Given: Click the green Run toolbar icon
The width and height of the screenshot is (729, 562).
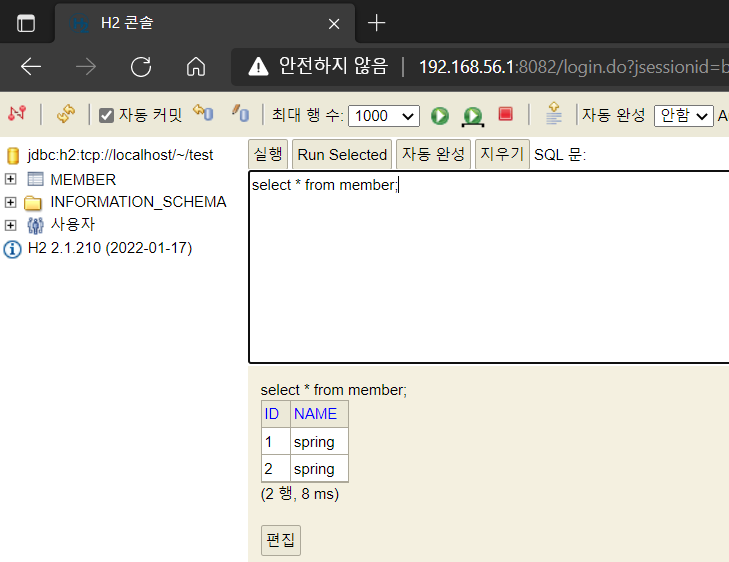Looking at the screenshot, I should [440, 115].
